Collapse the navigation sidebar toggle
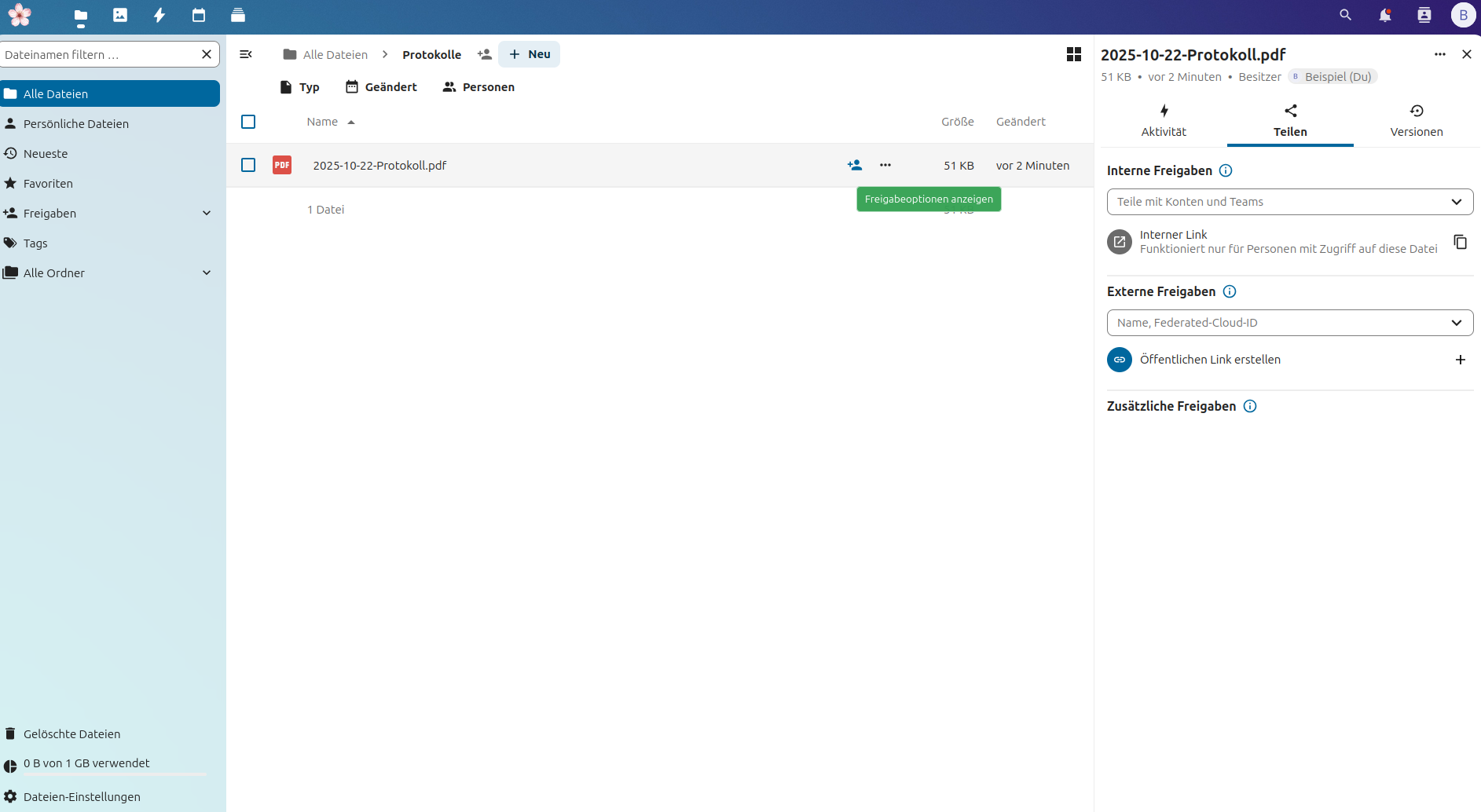The height and width of the screenshot is (812, 1481). tap(246, 54)
